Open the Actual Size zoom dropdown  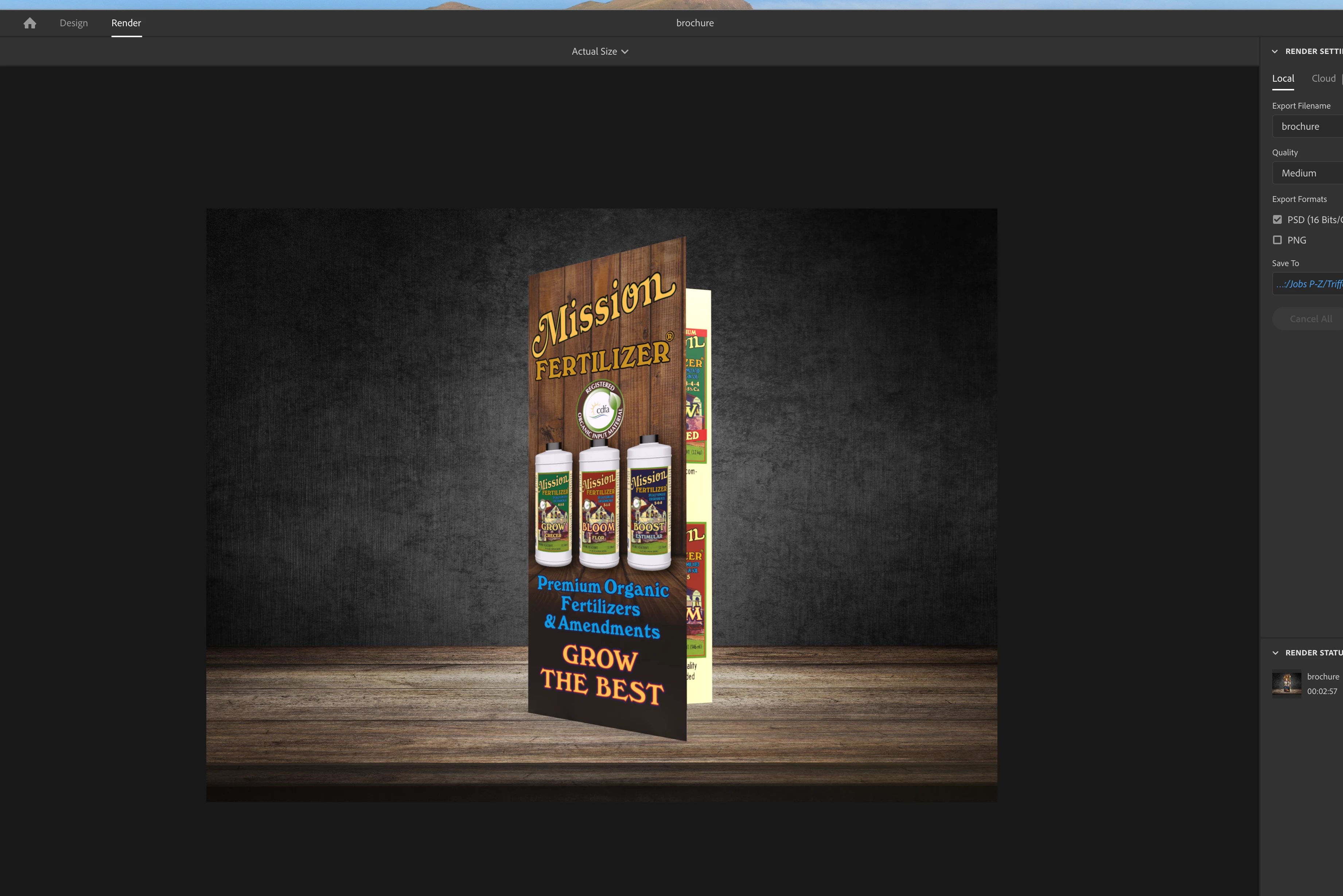pos(599,51)
